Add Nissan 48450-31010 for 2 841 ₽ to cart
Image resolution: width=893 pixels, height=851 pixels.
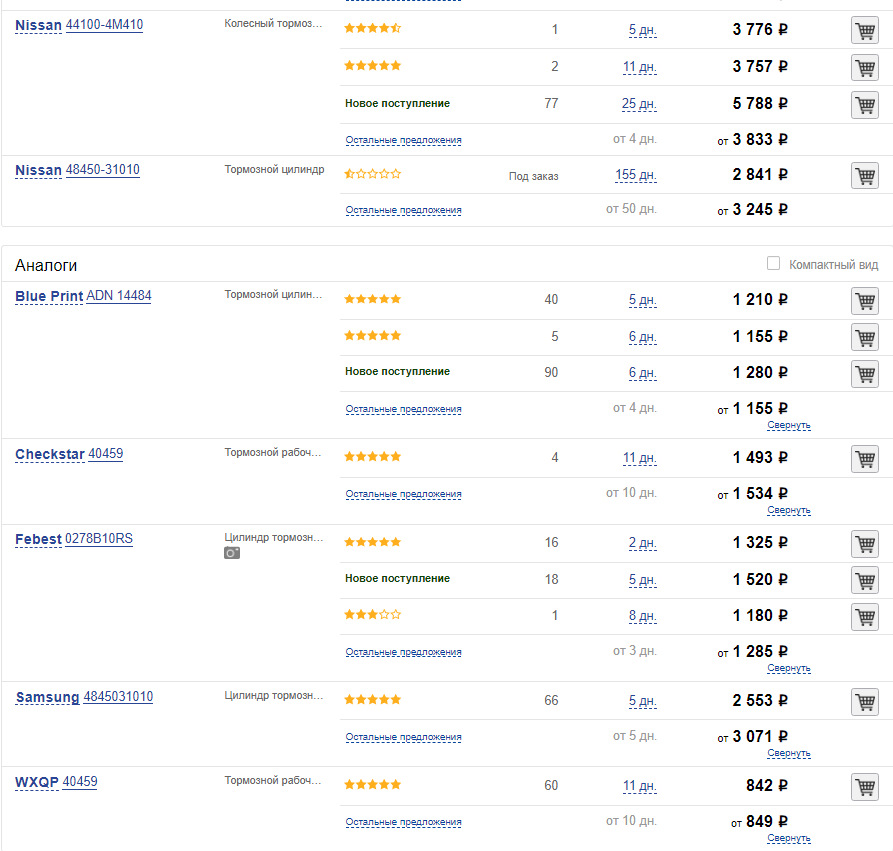864,175
